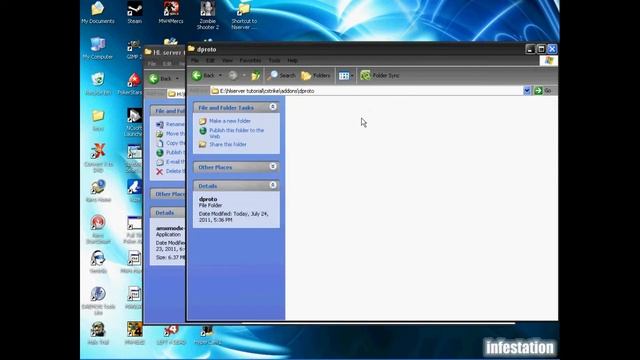Click the grayed Forward arrow in dproto toolbar
This screenshot has width=640, height=360.
tap(233, 76)
